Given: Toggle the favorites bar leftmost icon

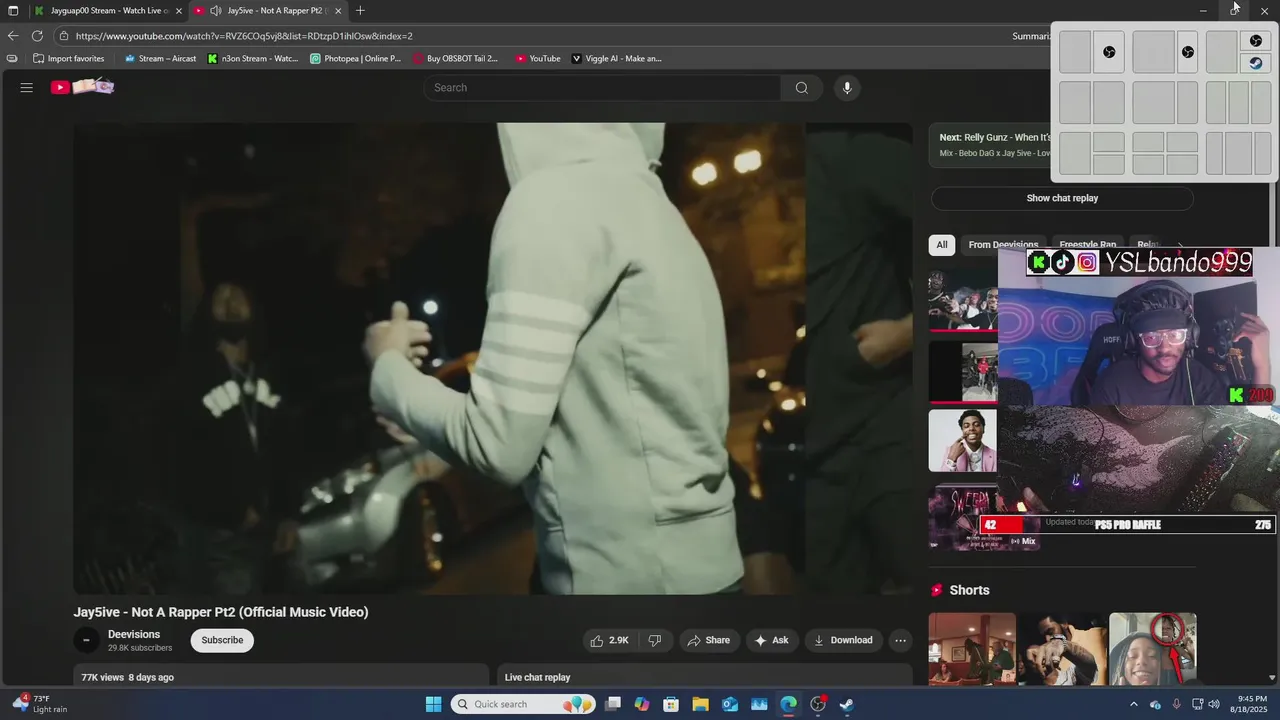Looking at the screenshot, I should (x=12, y=59).
